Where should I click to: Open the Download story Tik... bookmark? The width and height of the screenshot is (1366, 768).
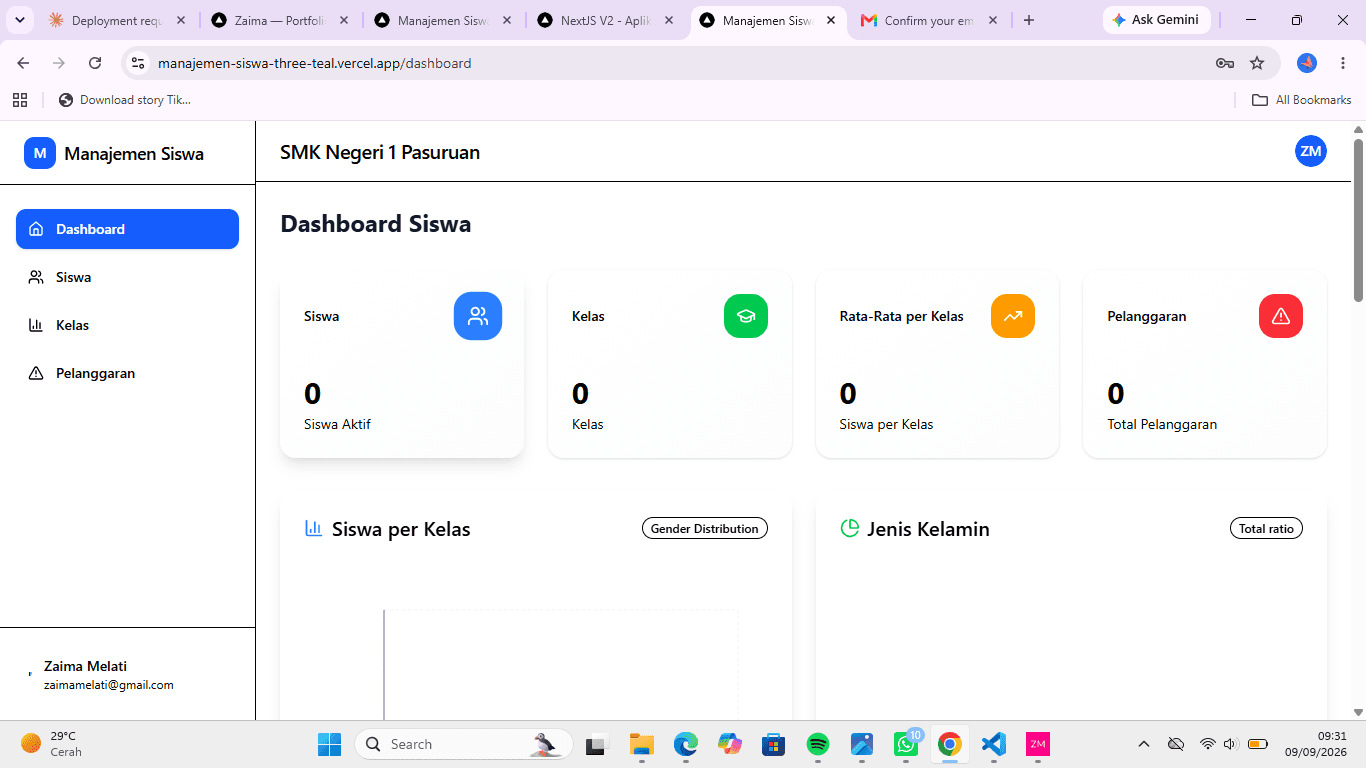125,100
